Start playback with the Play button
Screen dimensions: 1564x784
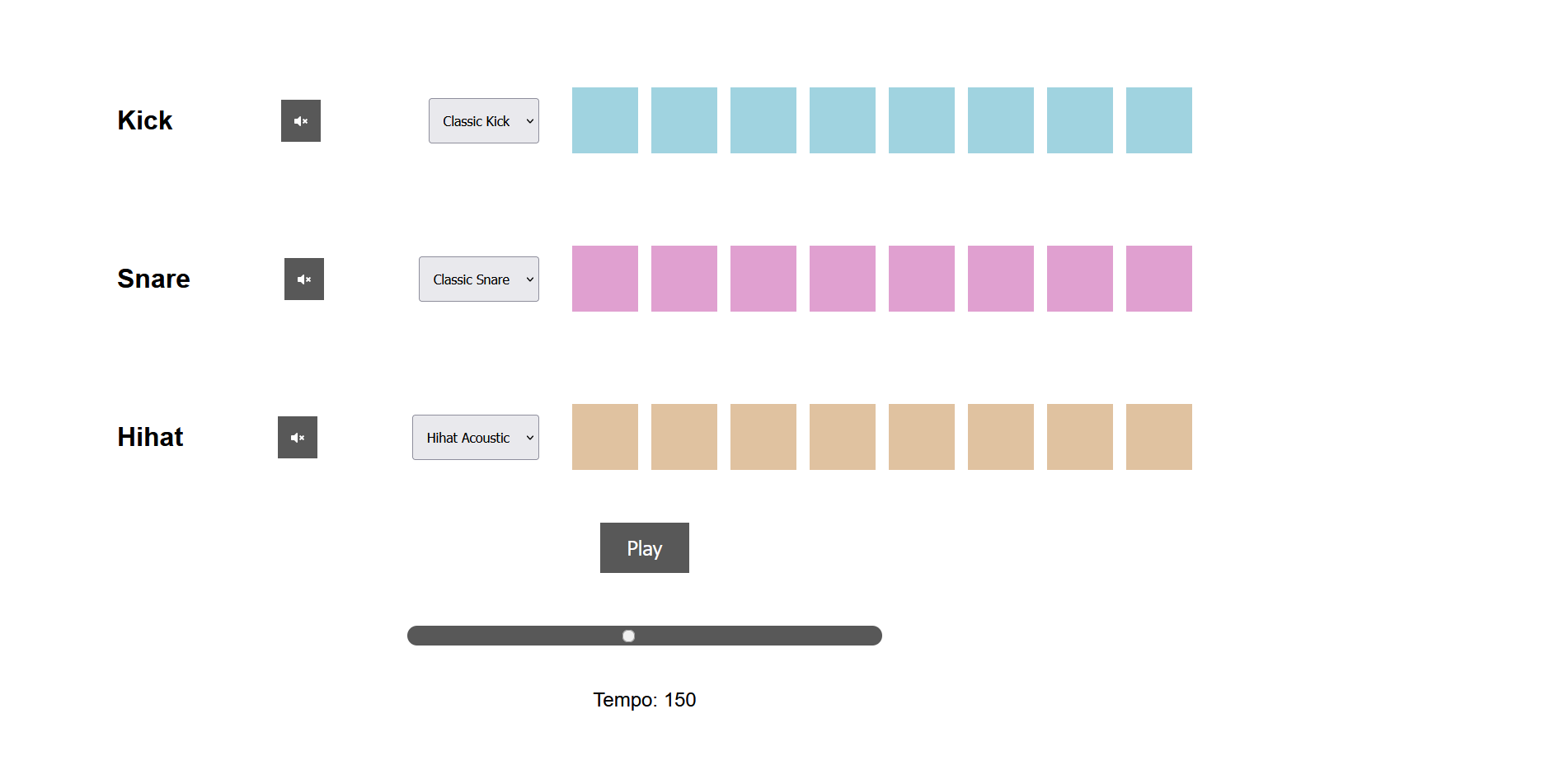click(645, 547)
